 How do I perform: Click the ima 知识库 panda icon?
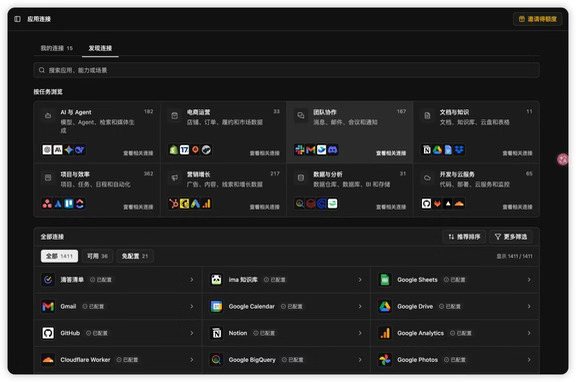pyautogui.click(x=216, y=280)
